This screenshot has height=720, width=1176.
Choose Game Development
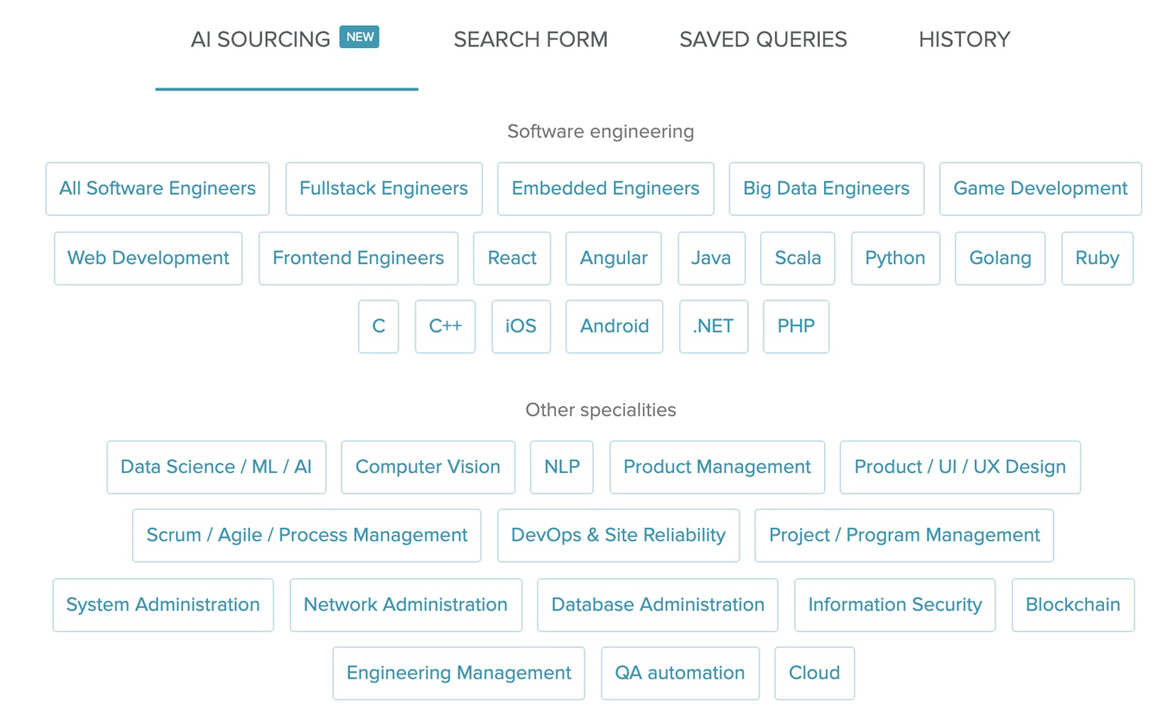1040,188
